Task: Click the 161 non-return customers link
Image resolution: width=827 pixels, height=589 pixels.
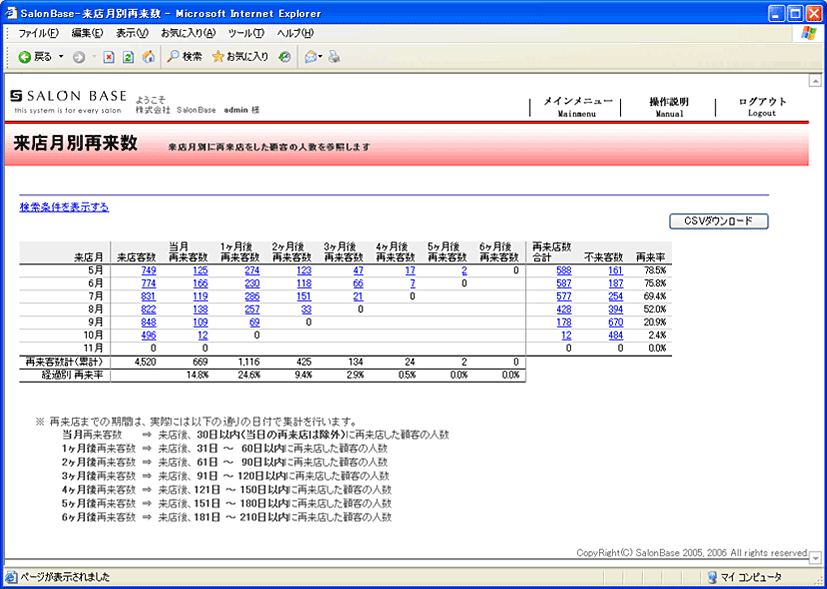Action: tap(616, 271)
